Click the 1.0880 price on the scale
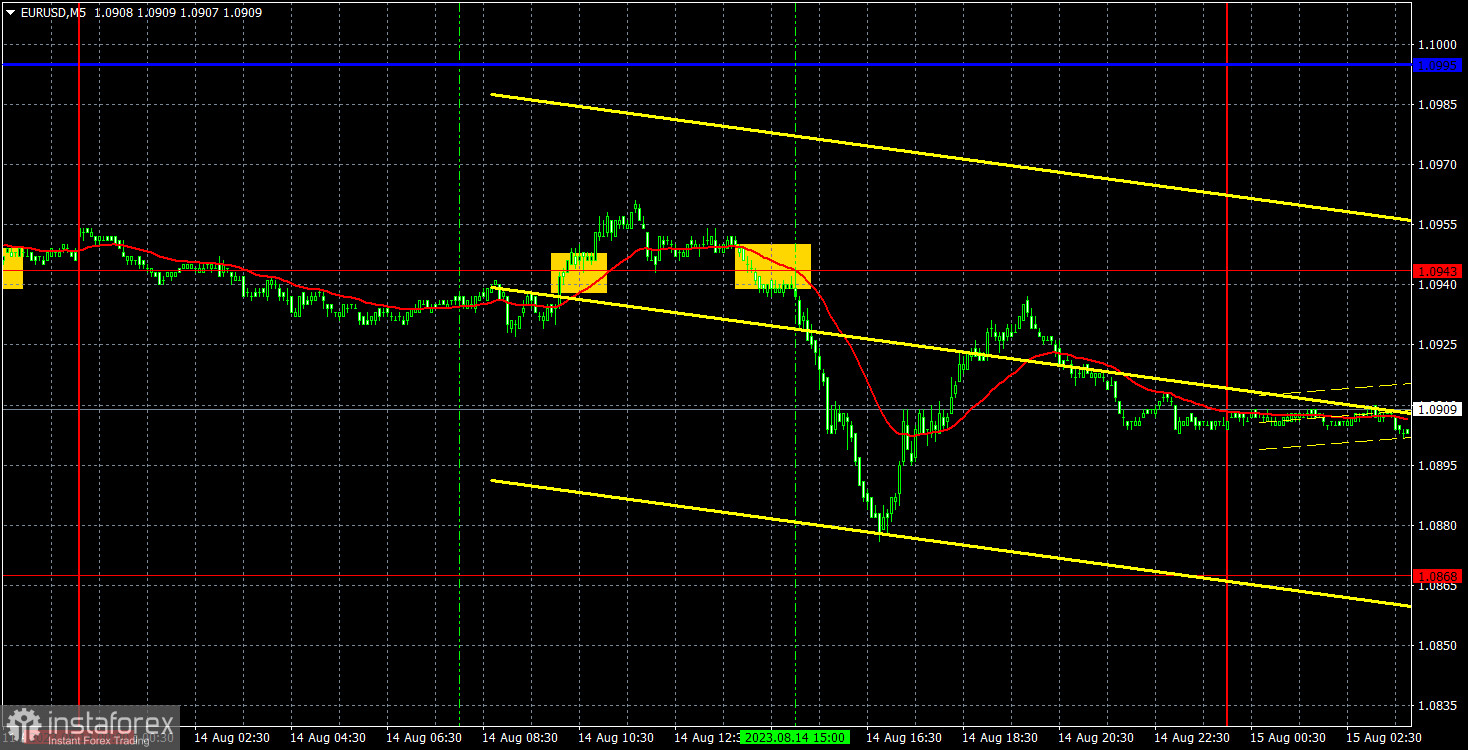 point(1437,525)
